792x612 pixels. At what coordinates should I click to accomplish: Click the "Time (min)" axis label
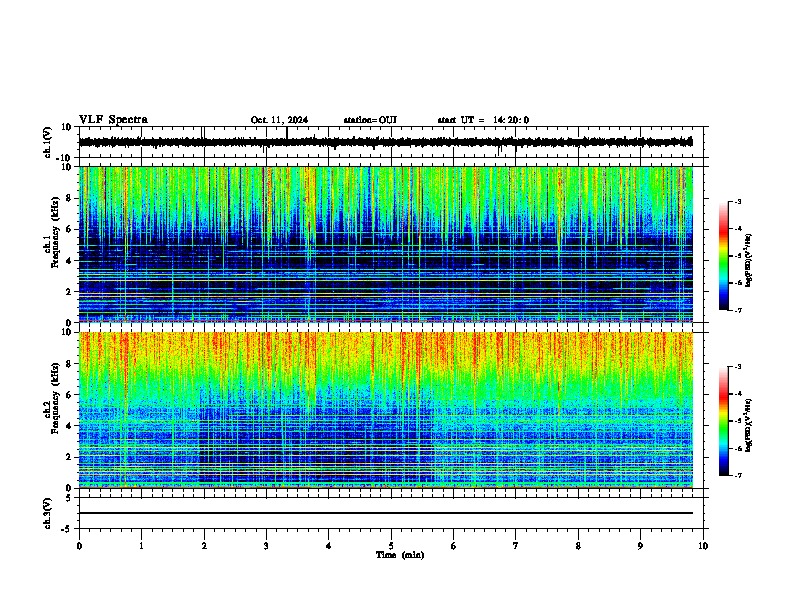[x=400, y=555]
